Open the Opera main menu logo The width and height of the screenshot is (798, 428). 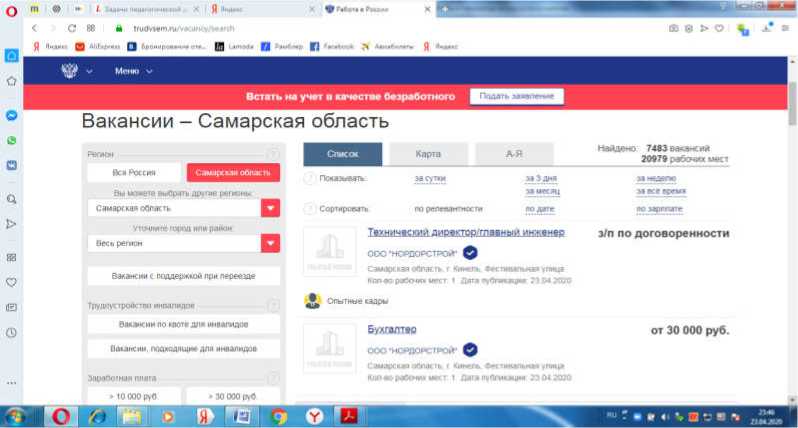pyautogui.click(x=11, y=11)
